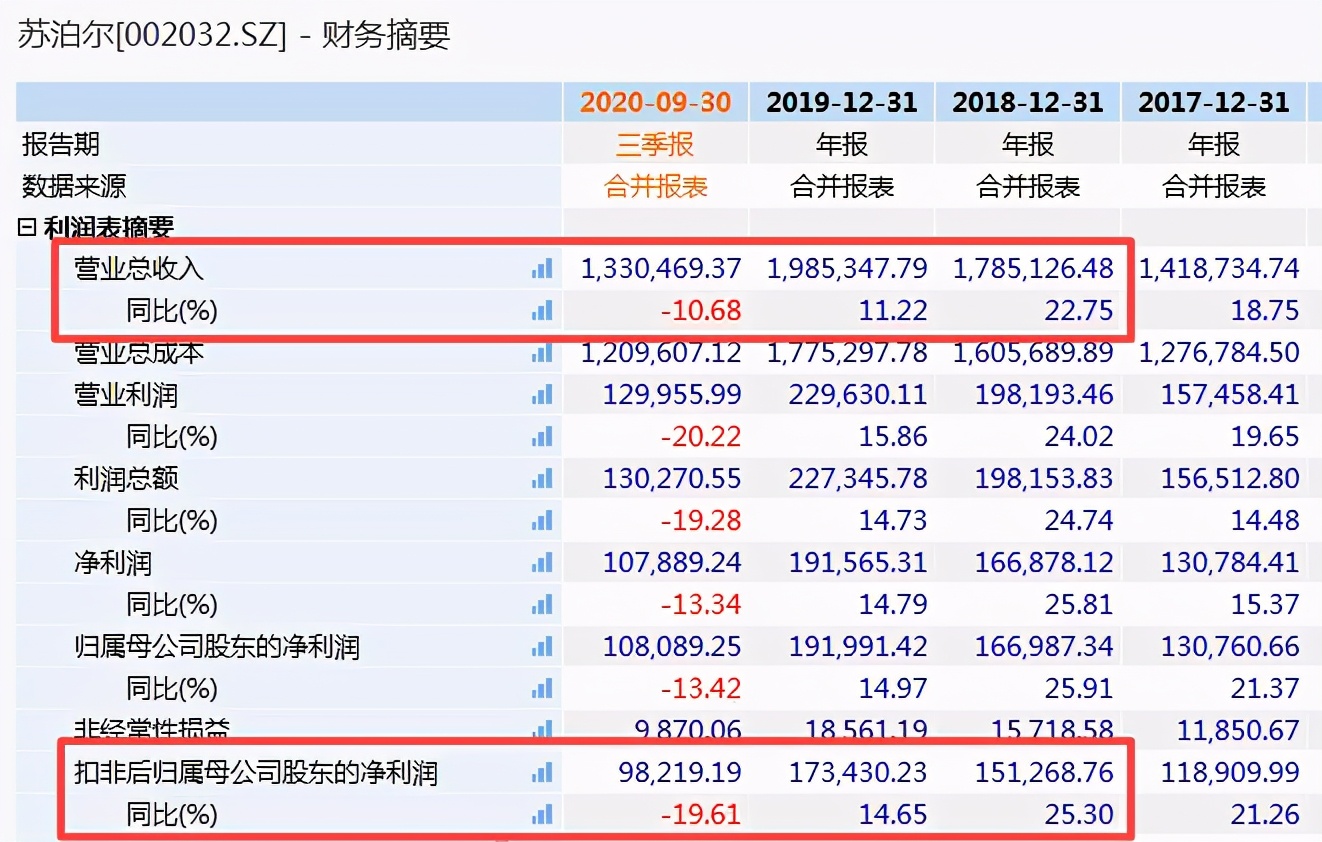Image resolution: width=1322 pixels, height=842 pixels.
Task: Click the value 98,219.19
Action: [681, 773]
